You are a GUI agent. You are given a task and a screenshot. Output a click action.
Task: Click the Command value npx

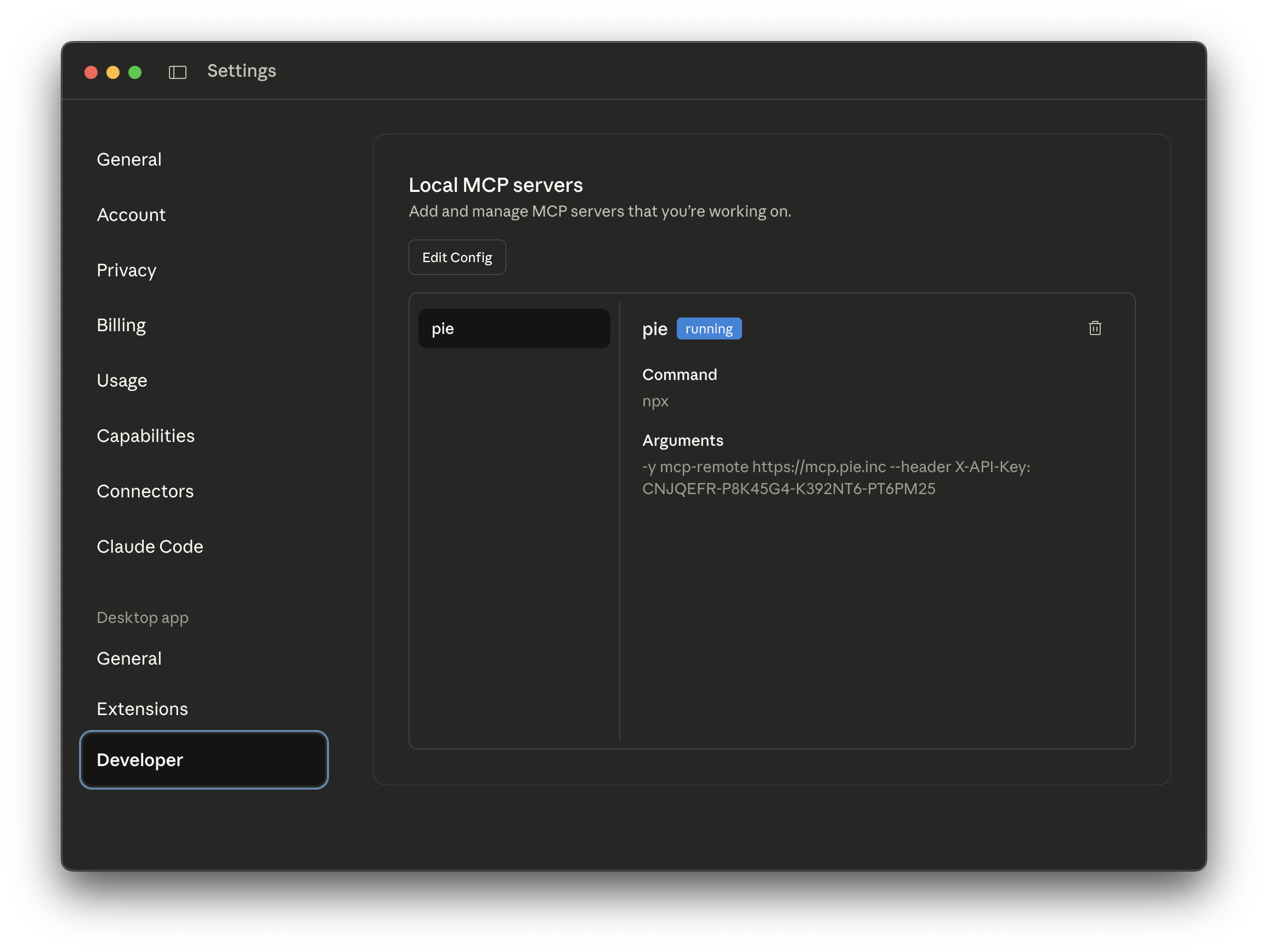(655, 401)
